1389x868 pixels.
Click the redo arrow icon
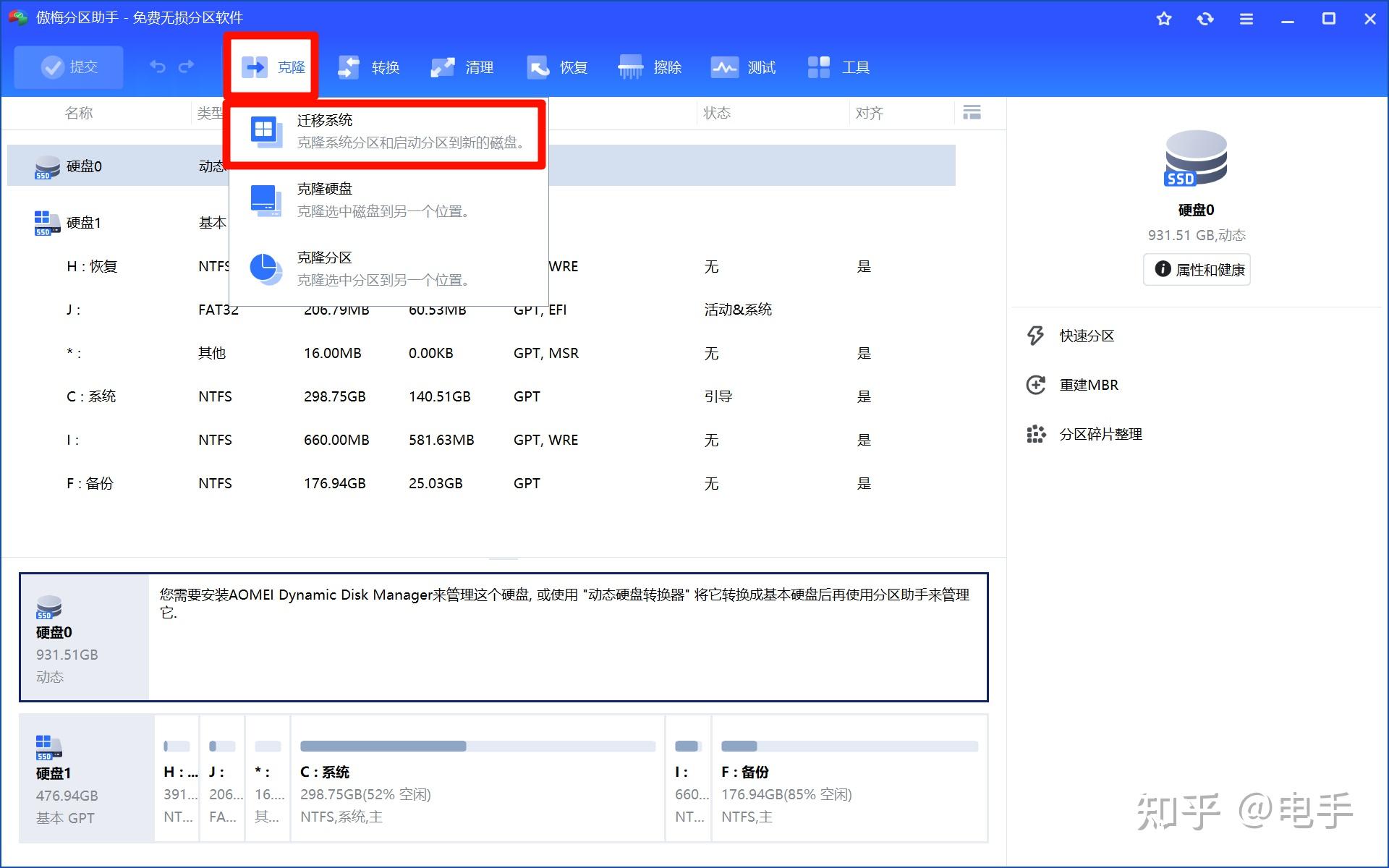(187, 66)
